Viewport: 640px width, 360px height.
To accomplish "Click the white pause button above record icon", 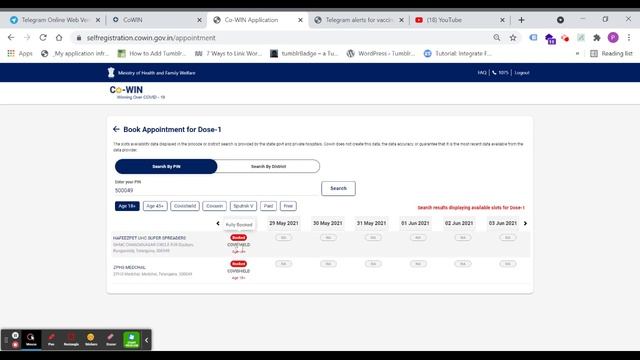I will (x=15, y=335).
